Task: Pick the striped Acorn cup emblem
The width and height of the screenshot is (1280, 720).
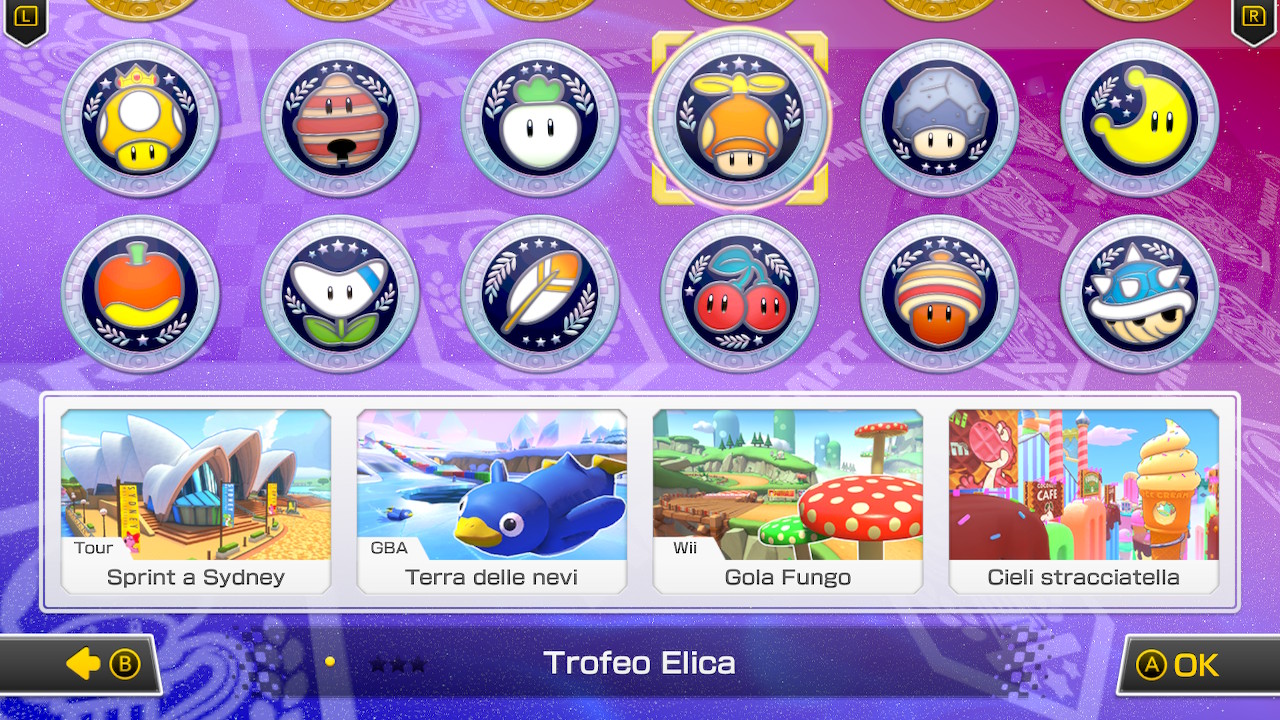Action: coord(940,294)
